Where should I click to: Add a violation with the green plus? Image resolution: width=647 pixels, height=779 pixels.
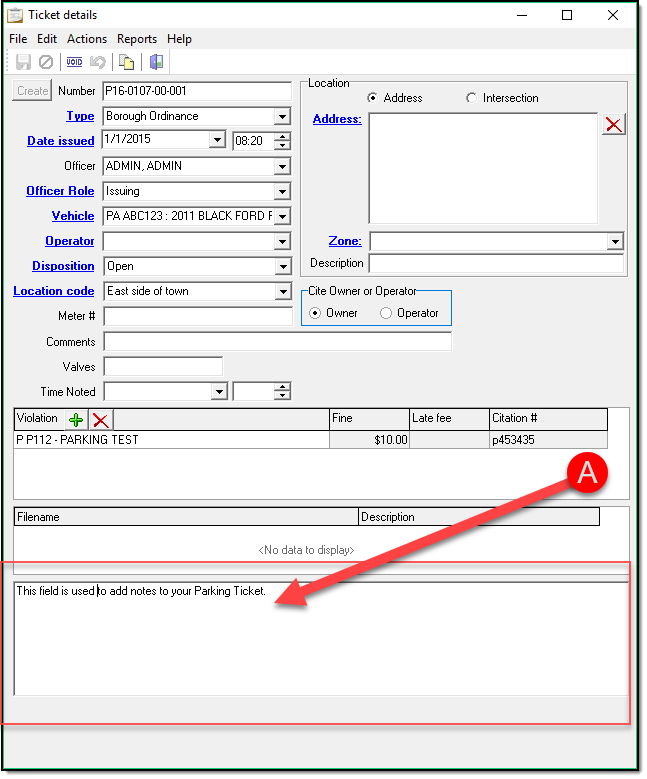point(77,420)
